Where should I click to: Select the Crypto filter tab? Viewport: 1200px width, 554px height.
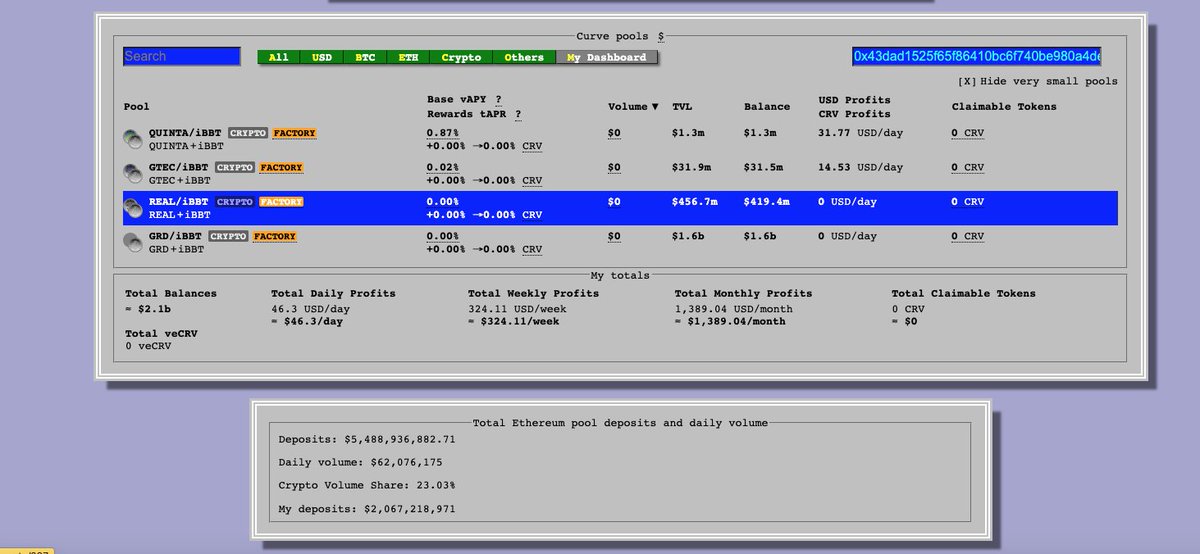coord(461,57)
